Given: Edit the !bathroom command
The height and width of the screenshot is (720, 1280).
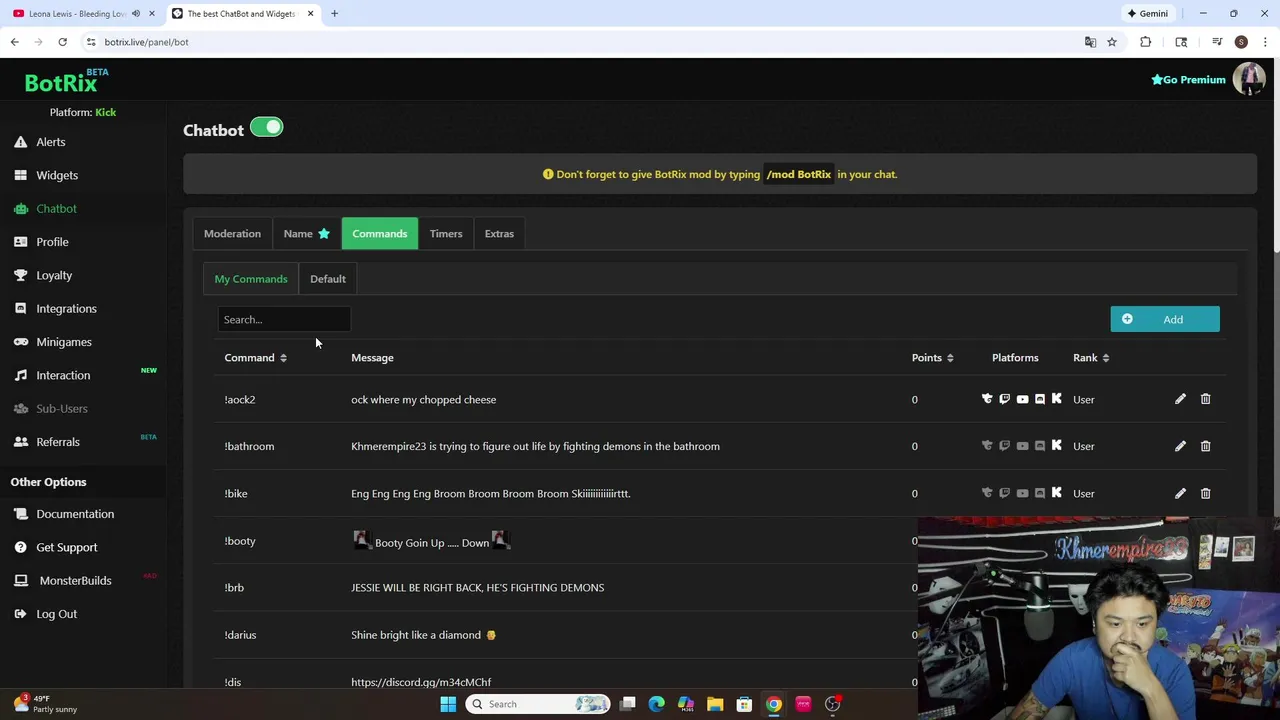Looking at the screenshot, I should [x=1180, y=446].
